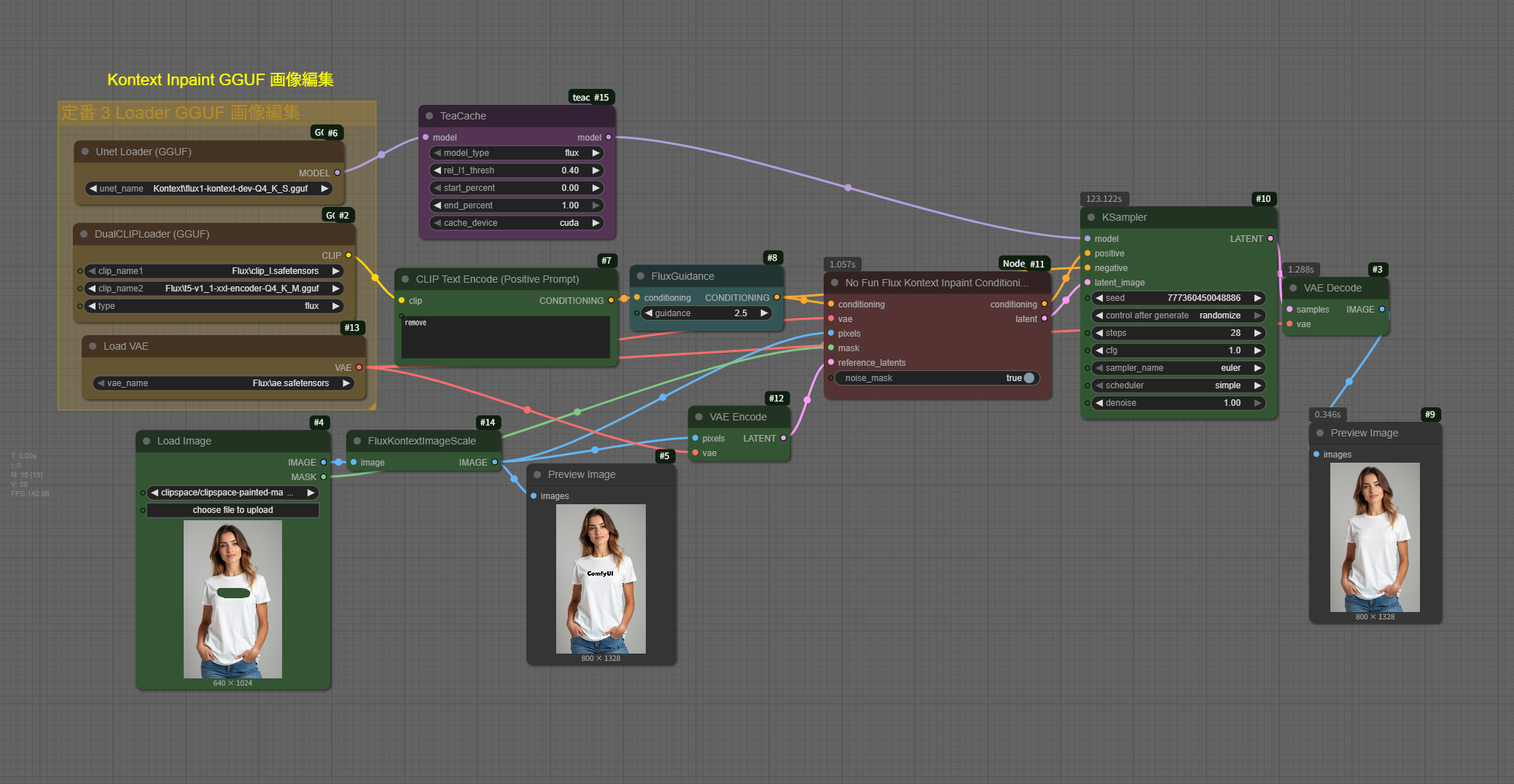
Task: Click the KSampler LATENT output socket
Action: pyautogui.click(x=1271, y=239)
